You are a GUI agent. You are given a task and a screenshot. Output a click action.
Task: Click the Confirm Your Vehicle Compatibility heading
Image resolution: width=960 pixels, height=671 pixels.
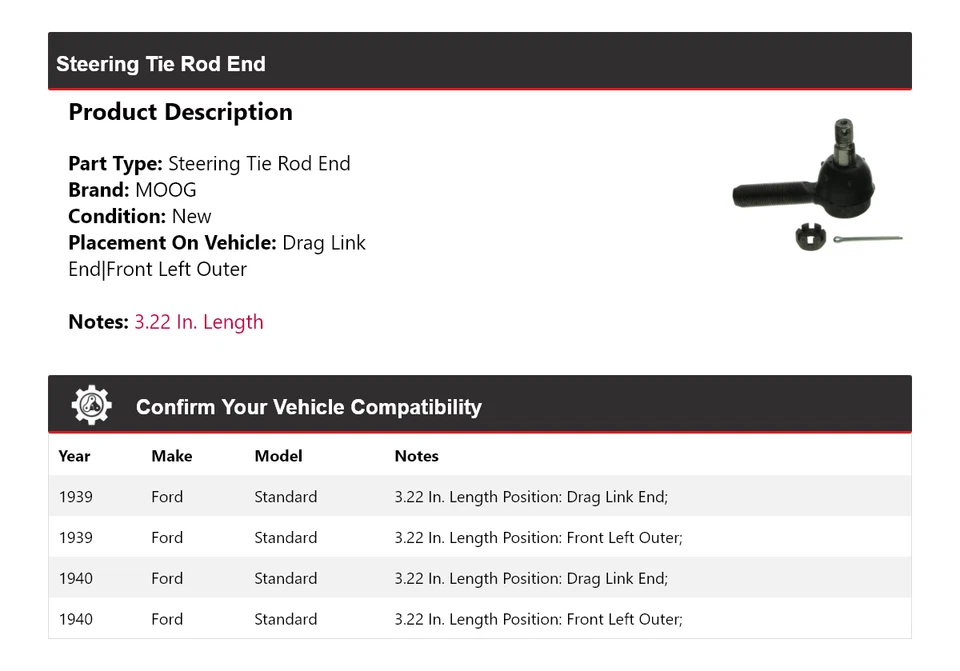tap(308, 407)
